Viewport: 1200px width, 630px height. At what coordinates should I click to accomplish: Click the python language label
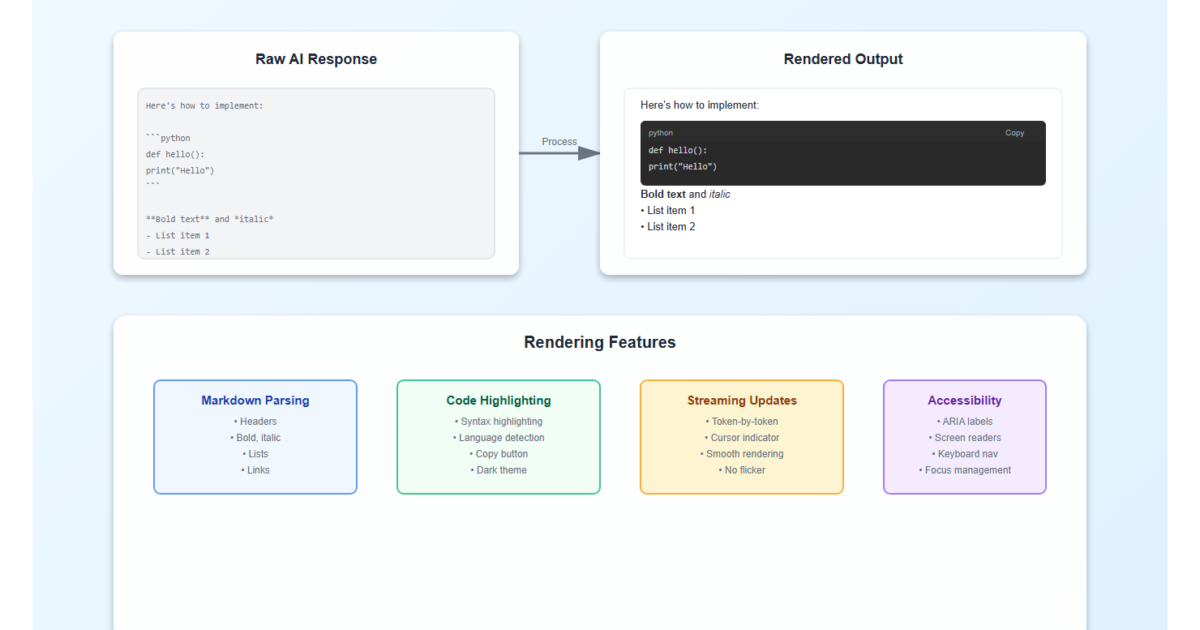pyautogui.click(x=660, y=133)
